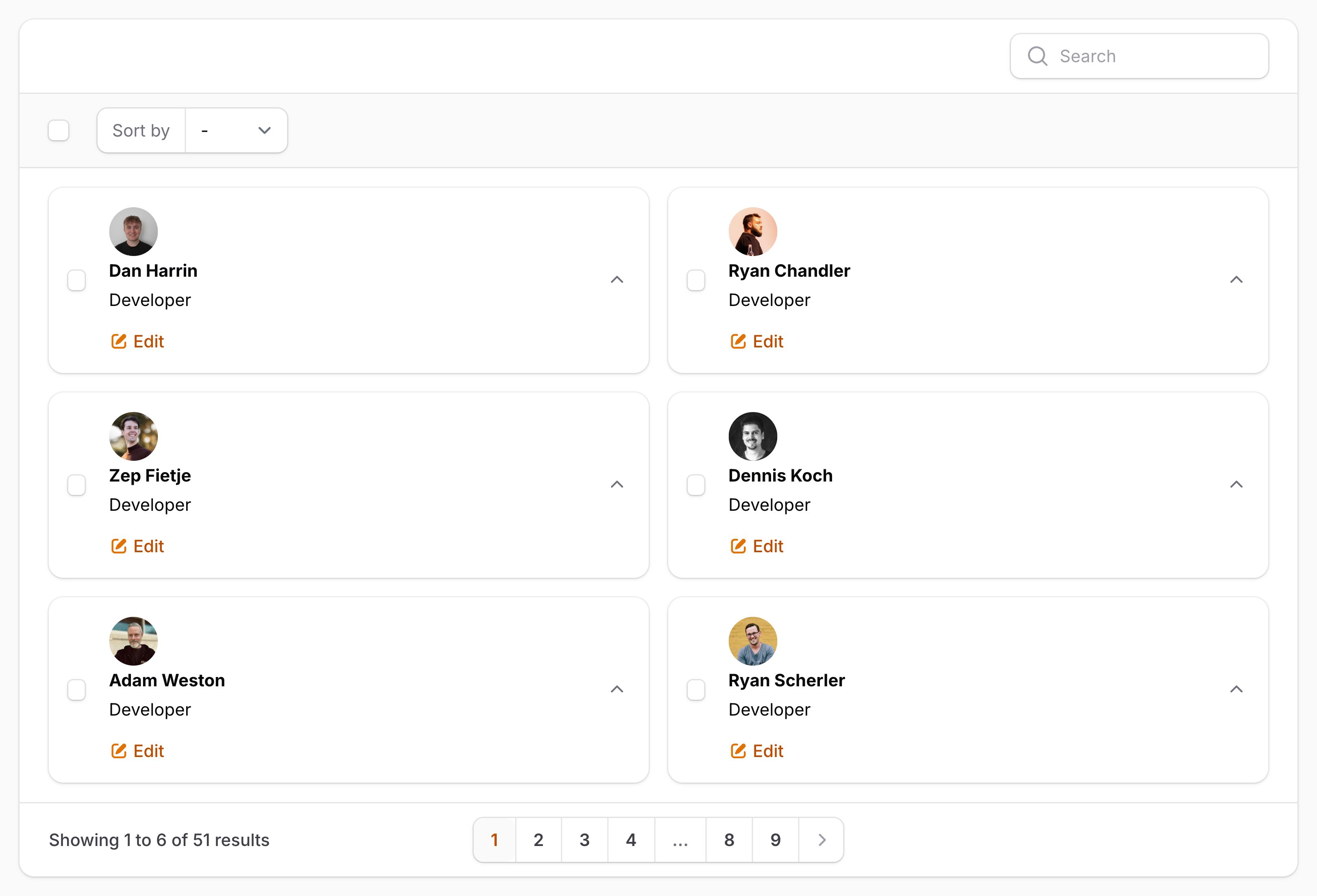Click Dennis Koch's profile avatar
Image resolution: width=1317 pixels, height=896 pixels.
tap(752, 436)
